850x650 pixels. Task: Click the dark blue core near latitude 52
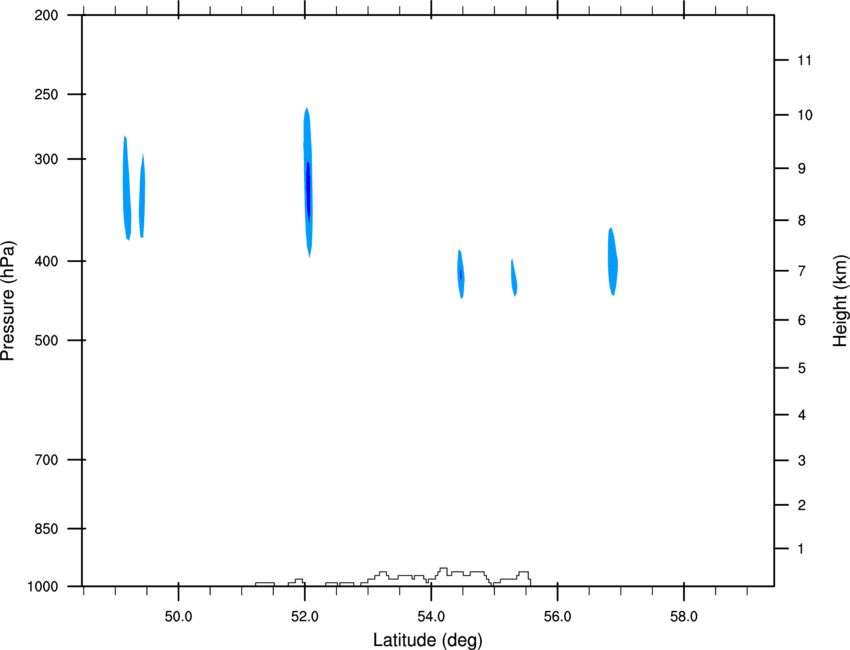point(308,191)
